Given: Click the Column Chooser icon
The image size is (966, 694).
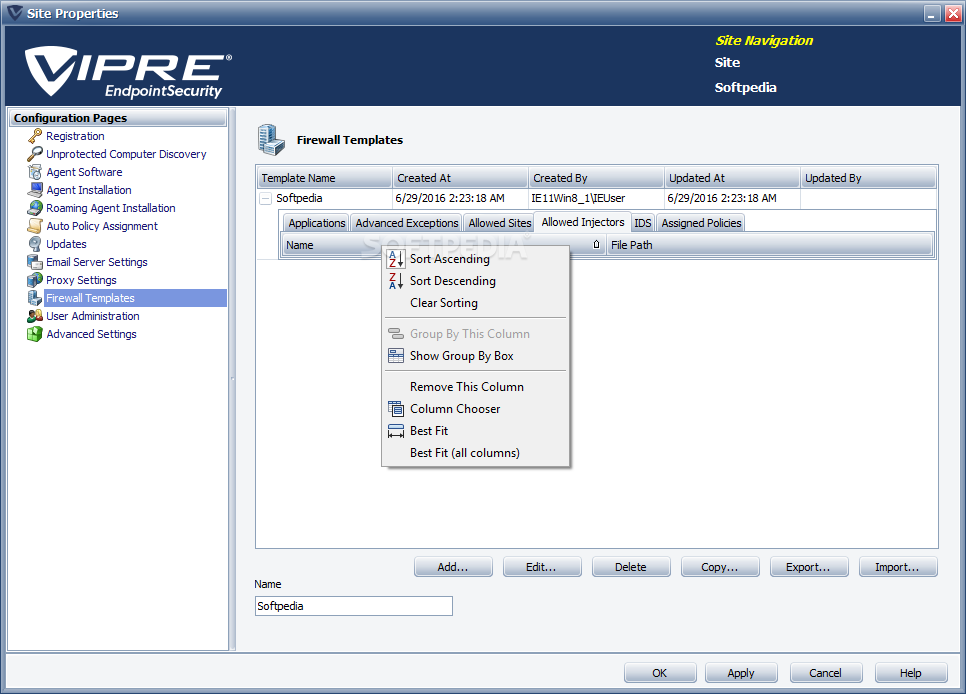Looking at the screenshot, I should pyautogui.click(x=396, y=409).
